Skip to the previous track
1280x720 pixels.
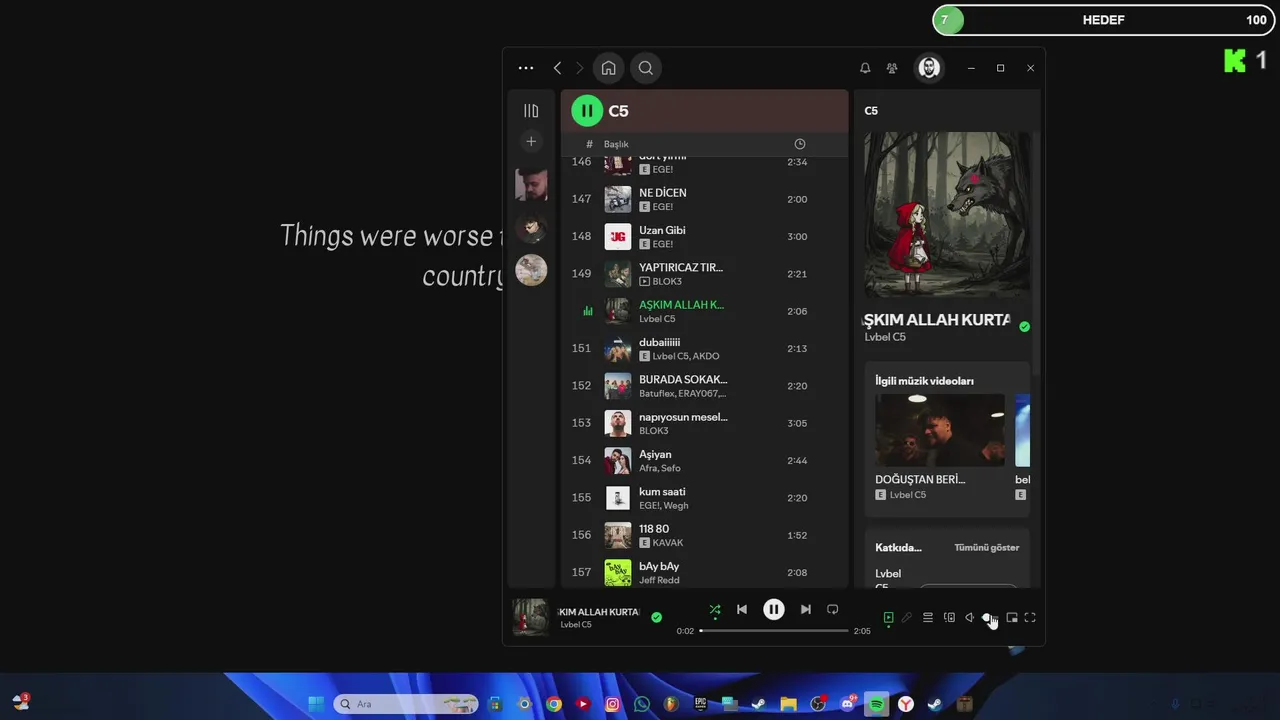(742, 609)
